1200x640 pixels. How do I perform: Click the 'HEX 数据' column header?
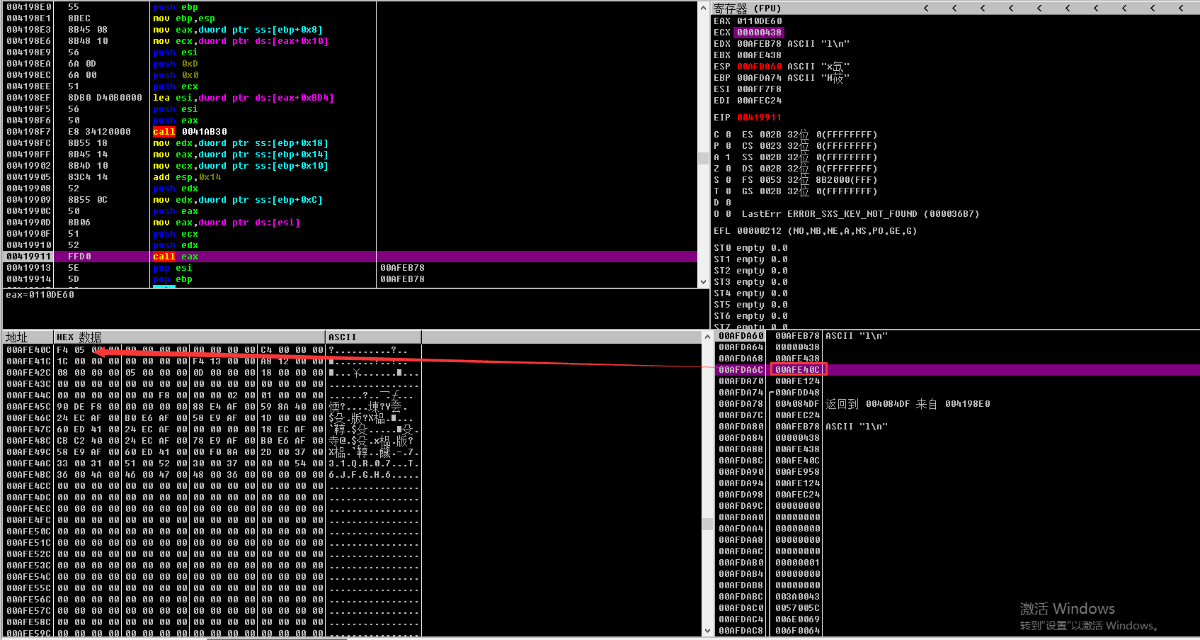click(190, 337)
